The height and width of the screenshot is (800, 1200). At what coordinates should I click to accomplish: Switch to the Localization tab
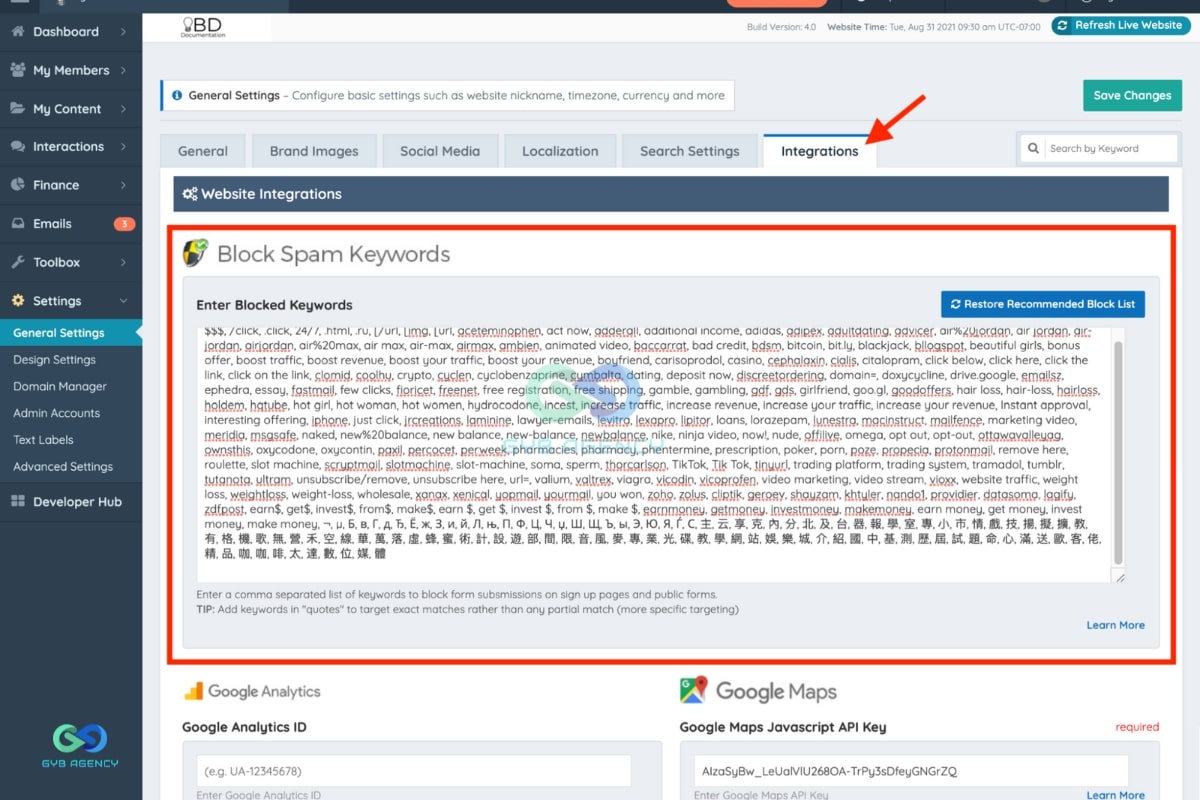[x=560, y=151]
